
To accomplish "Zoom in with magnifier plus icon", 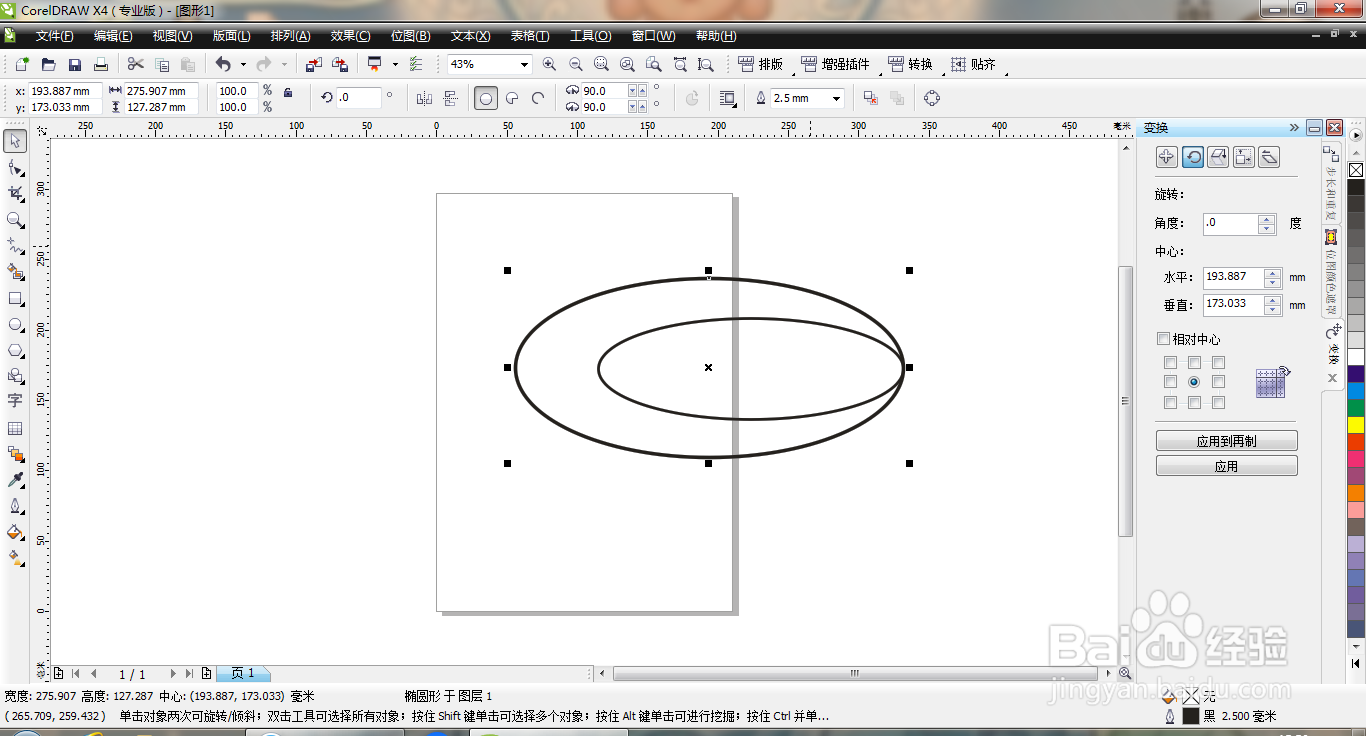I will 549,65.
